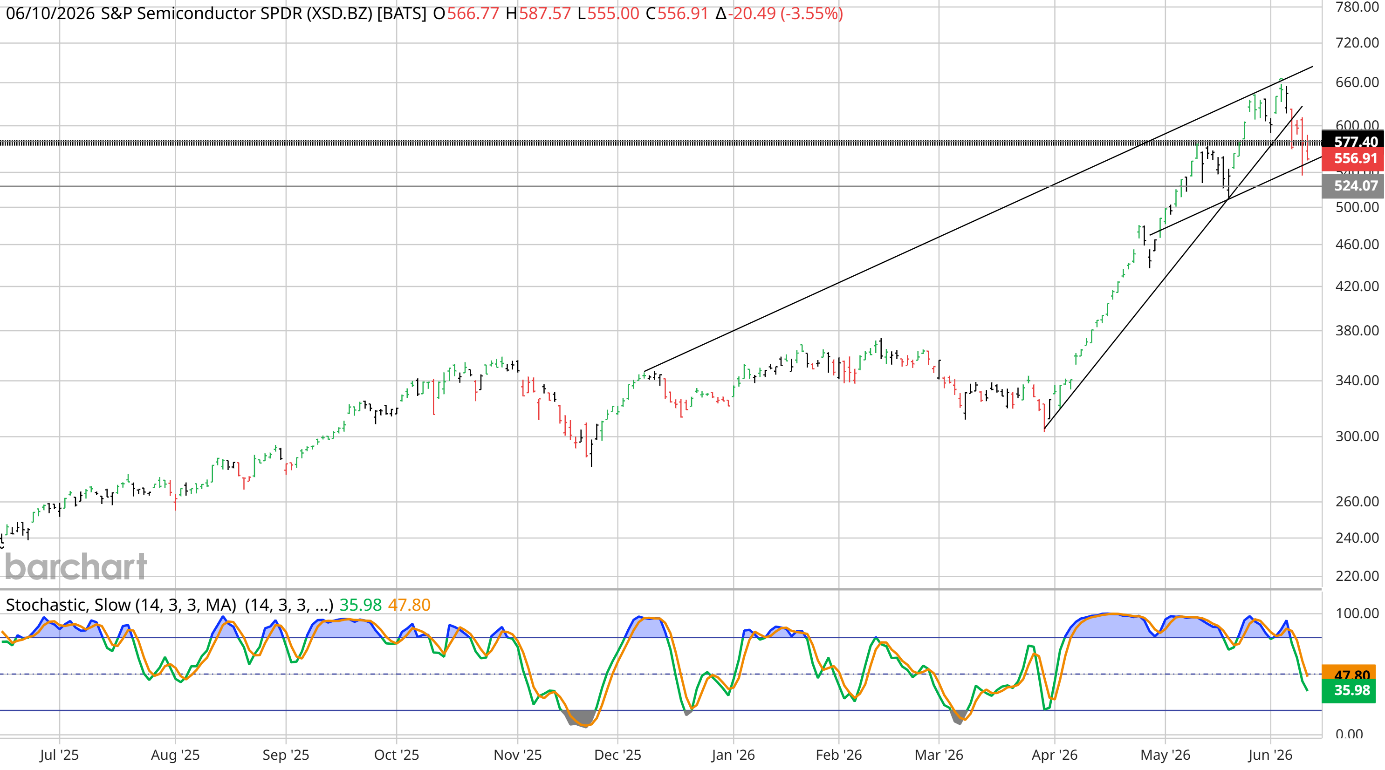Click the Oct '25 date axis label

pos(396,755)
